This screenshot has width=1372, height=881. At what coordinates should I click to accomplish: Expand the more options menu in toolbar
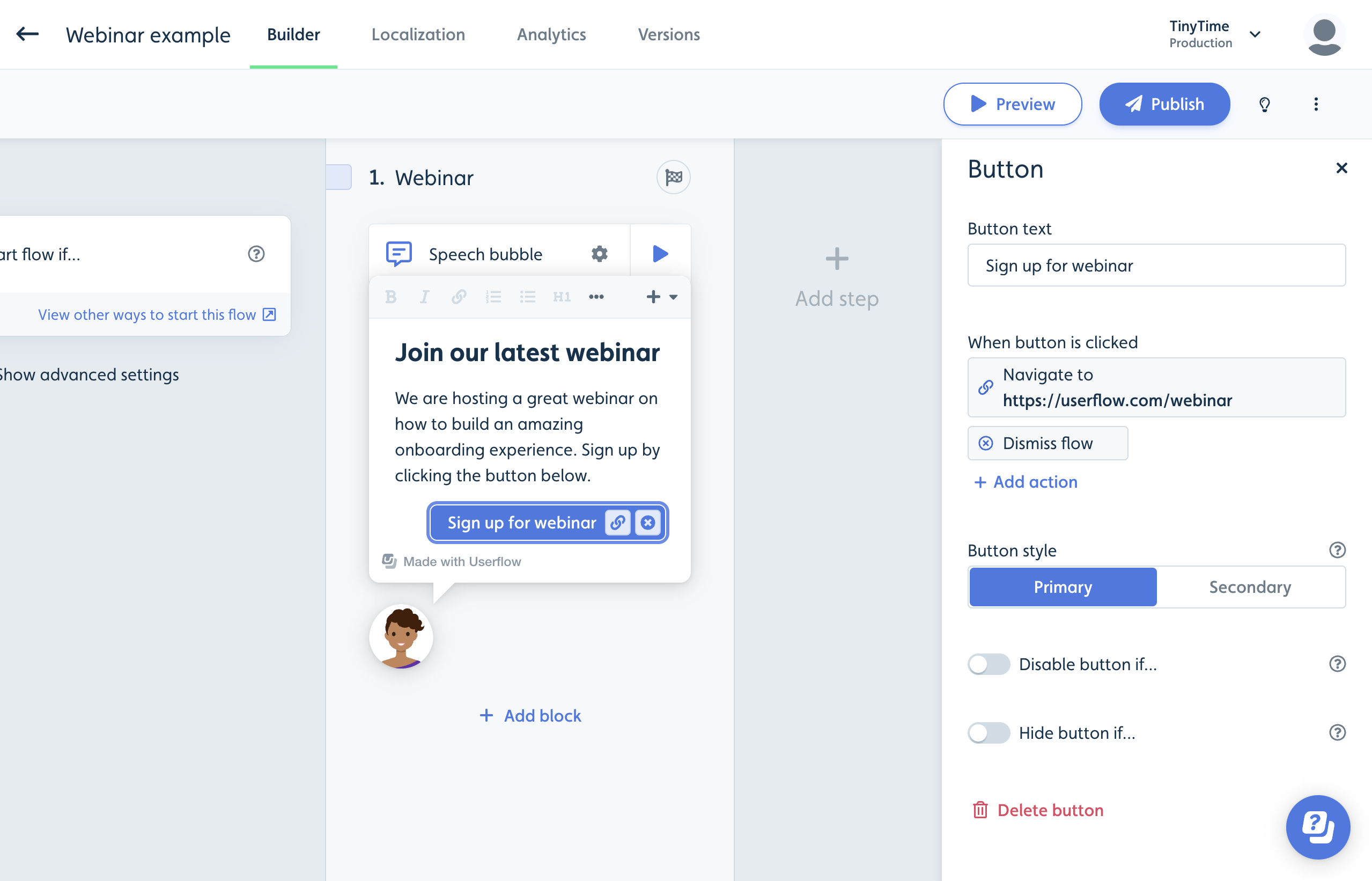click(x=596, y=297)
